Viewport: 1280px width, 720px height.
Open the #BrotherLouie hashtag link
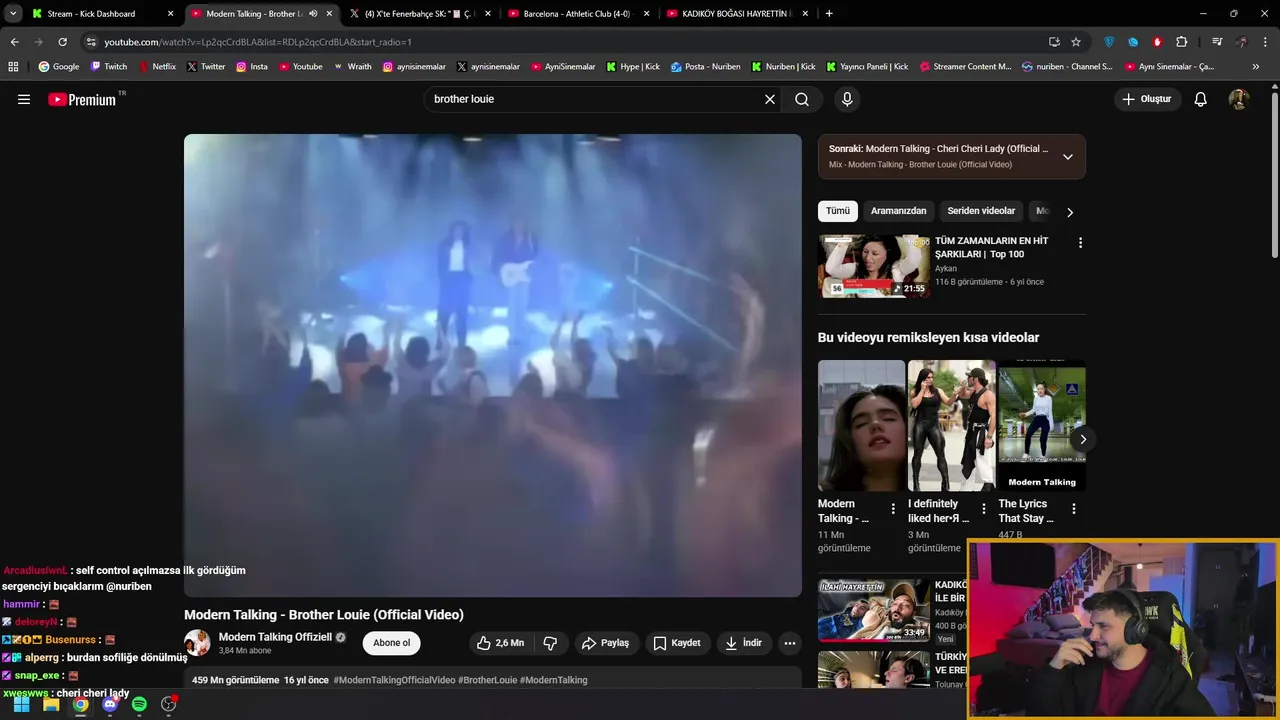[x=488, y=680]
